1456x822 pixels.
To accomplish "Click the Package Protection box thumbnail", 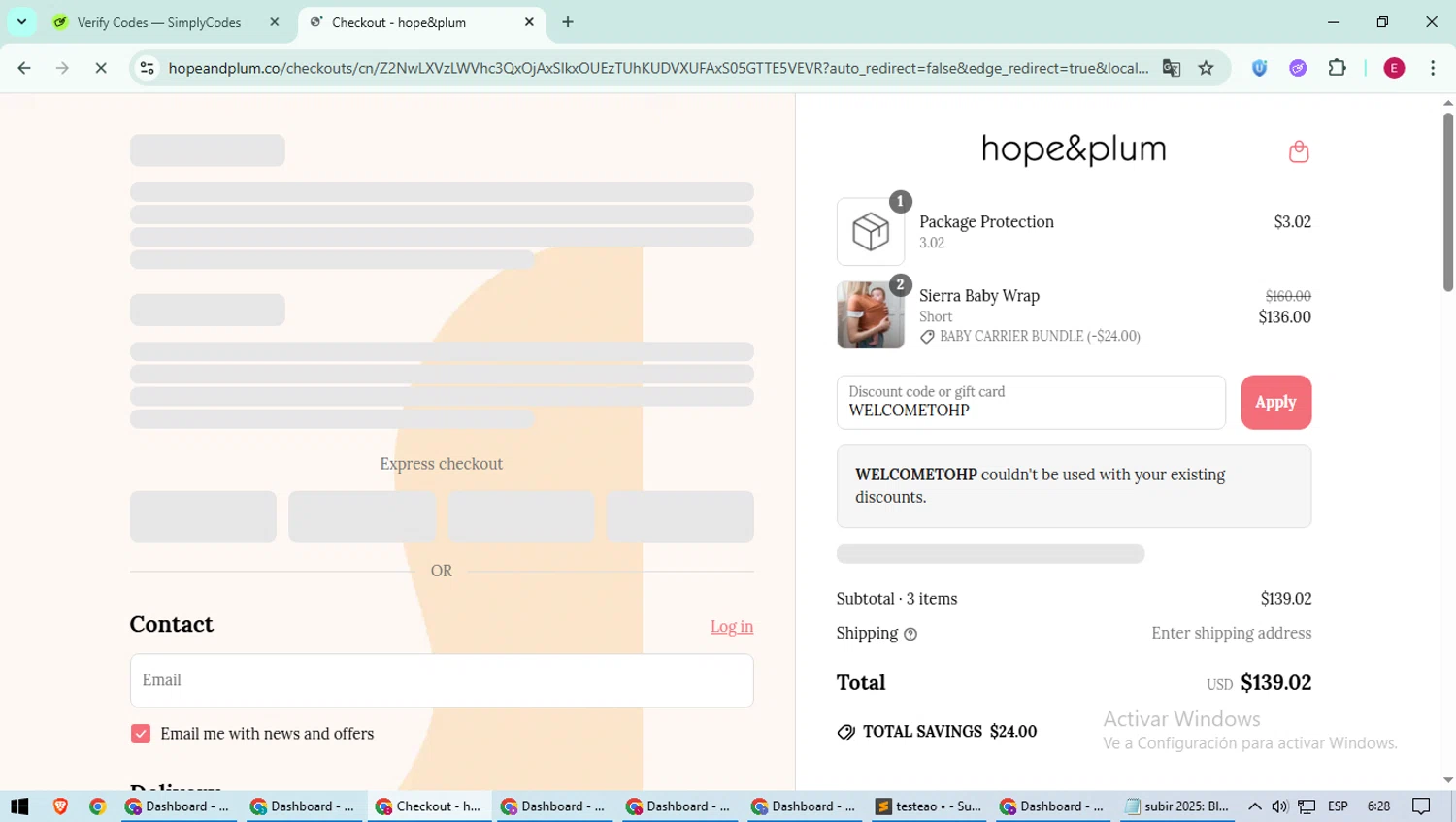I will (x=871, y=232).
